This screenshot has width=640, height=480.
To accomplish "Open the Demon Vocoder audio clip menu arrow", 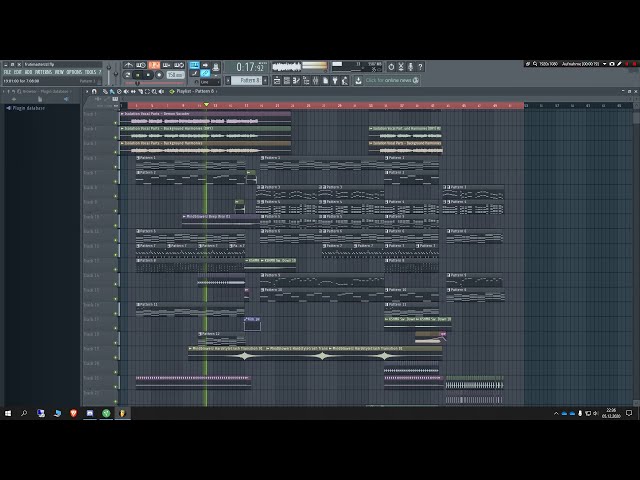I will coord(122,114).
